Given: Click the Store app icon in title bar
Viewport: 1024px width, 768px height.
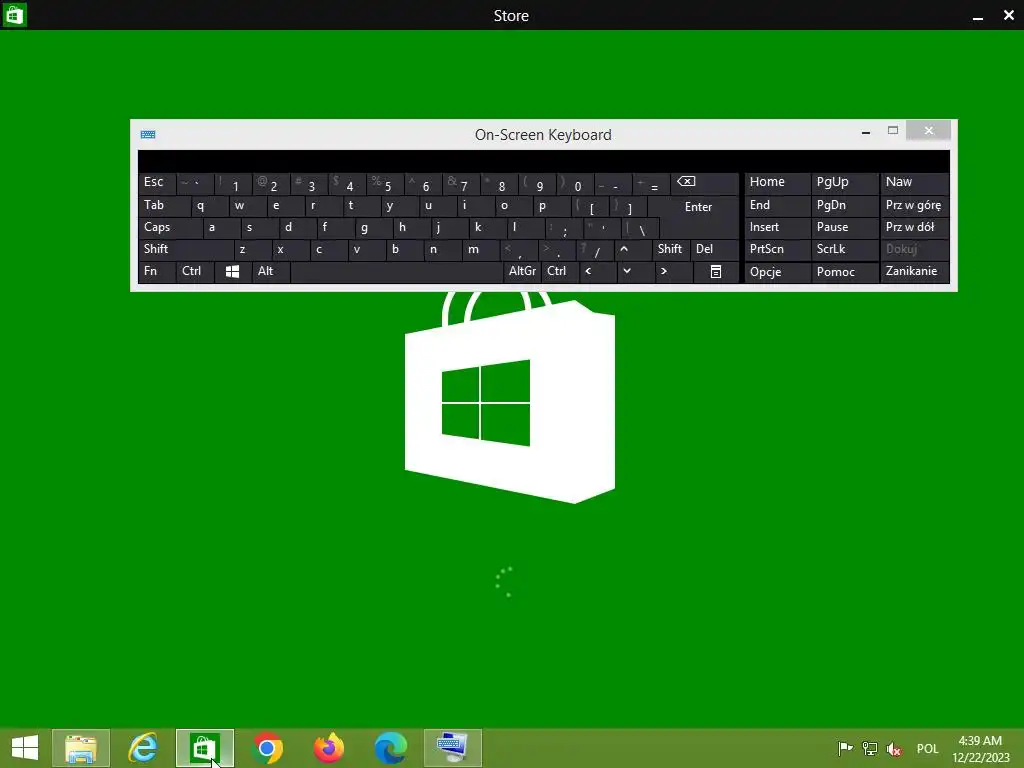Looking at the screenshot, I should 14,15.
